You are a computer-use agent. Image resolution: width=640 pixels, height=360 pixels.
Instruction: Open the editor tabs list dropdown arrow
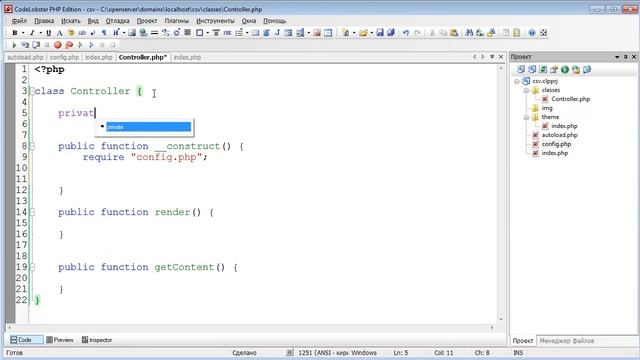(492, 57)
